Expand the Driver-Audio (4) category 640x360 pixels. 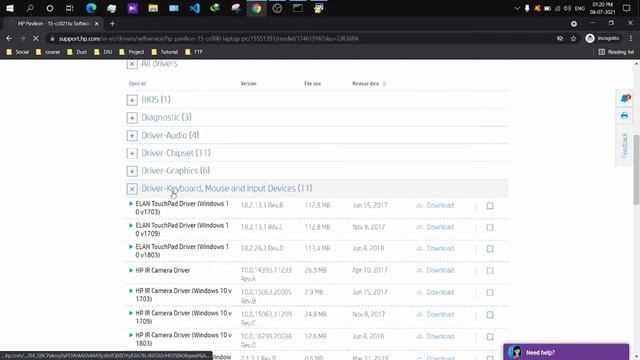(x=132, y=136)
